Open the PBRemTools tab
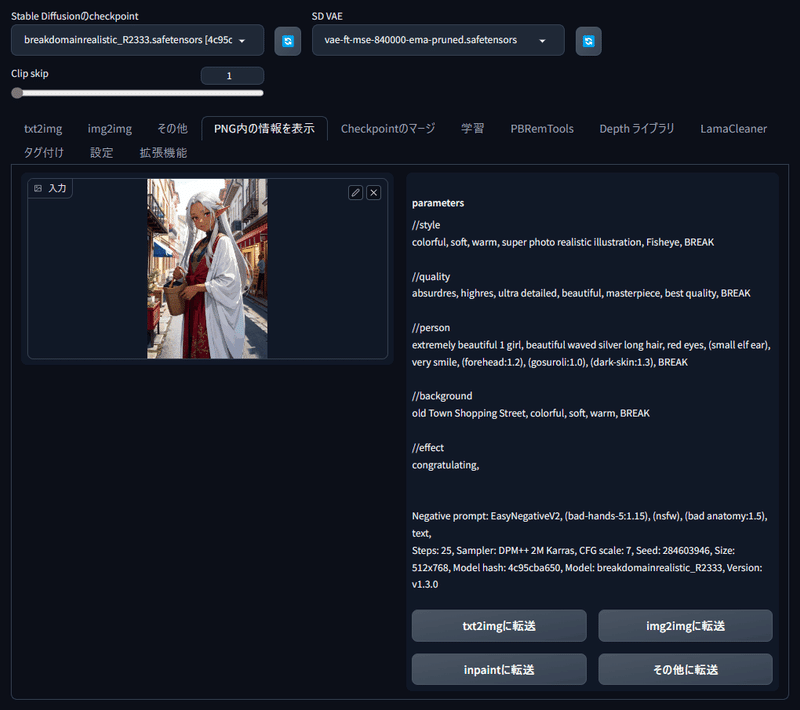800x710 pixels. (542, 129)
